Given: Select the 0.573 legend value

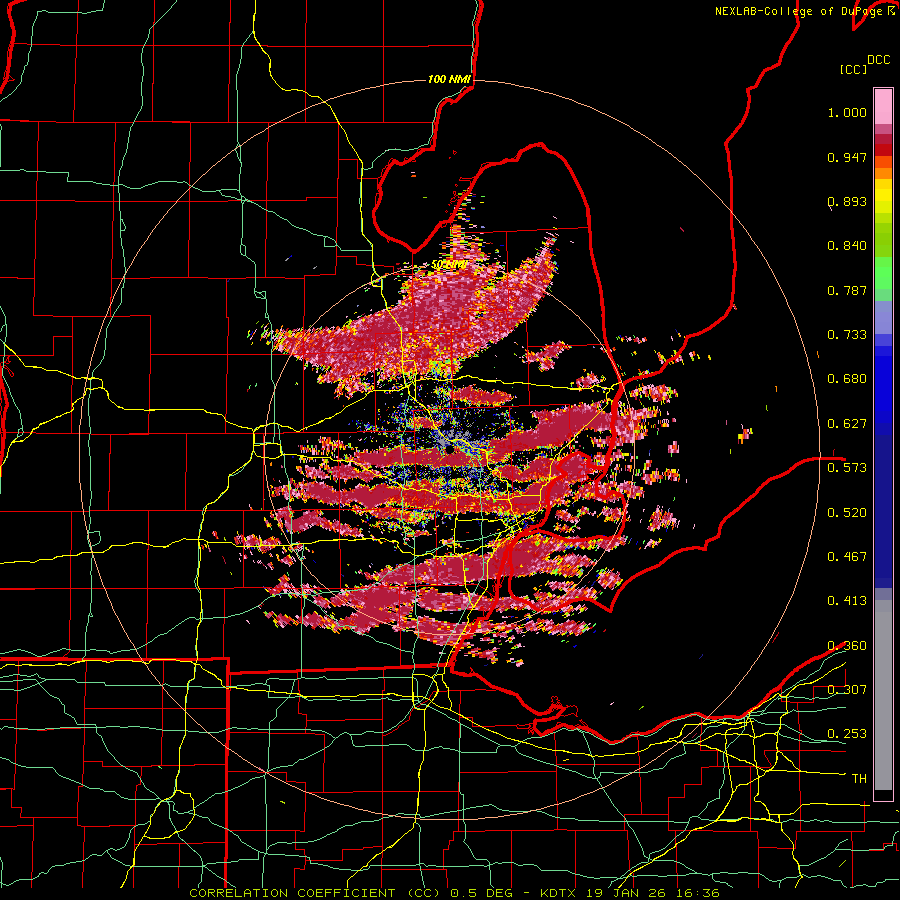Looking at the screenshot, I should [x=847, y=468].
